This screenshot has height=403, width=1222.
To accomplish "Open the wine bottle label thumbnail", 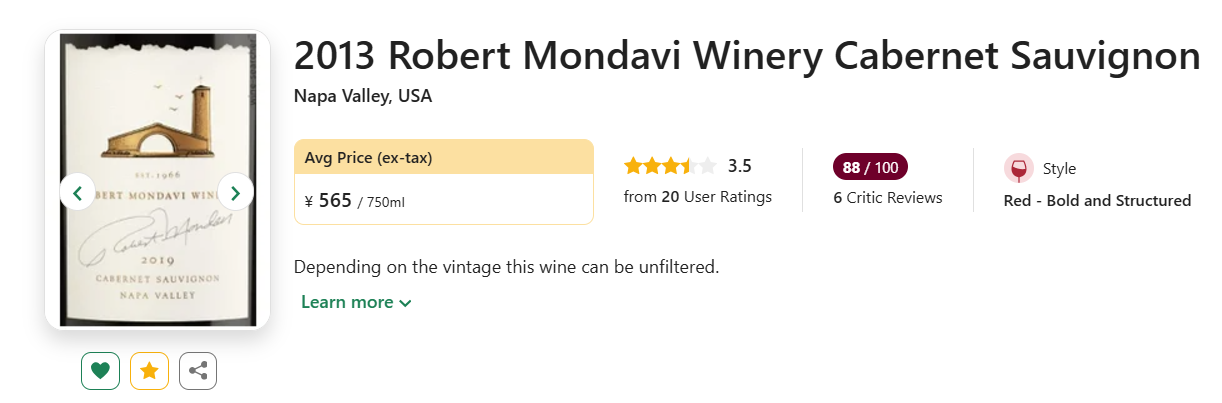I will pos(158,180).
